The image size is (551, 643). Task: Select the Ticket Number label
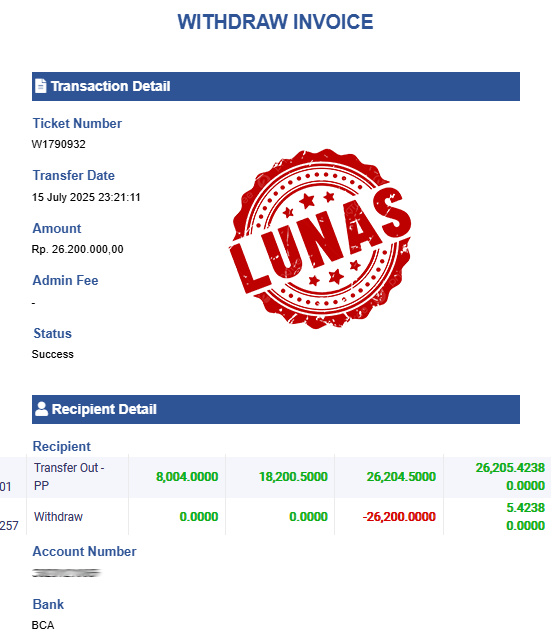click(77, 123)
